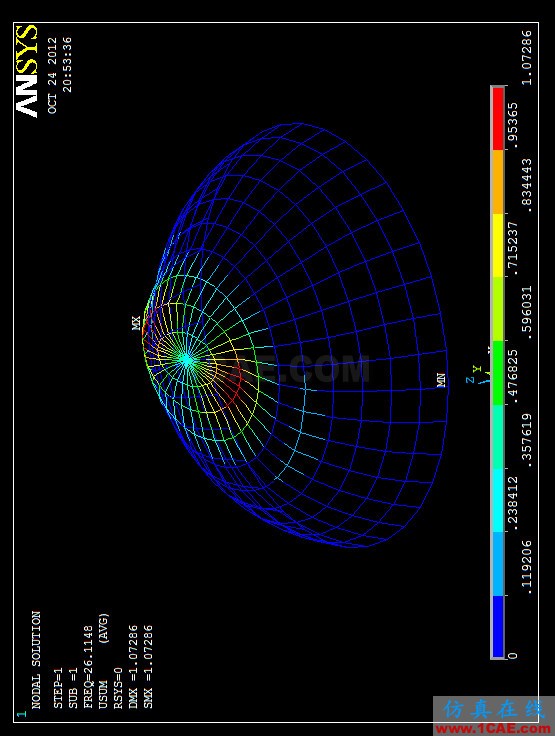Select the yellow legend color band
Screen dimensions: 555x736
[498, 245]
